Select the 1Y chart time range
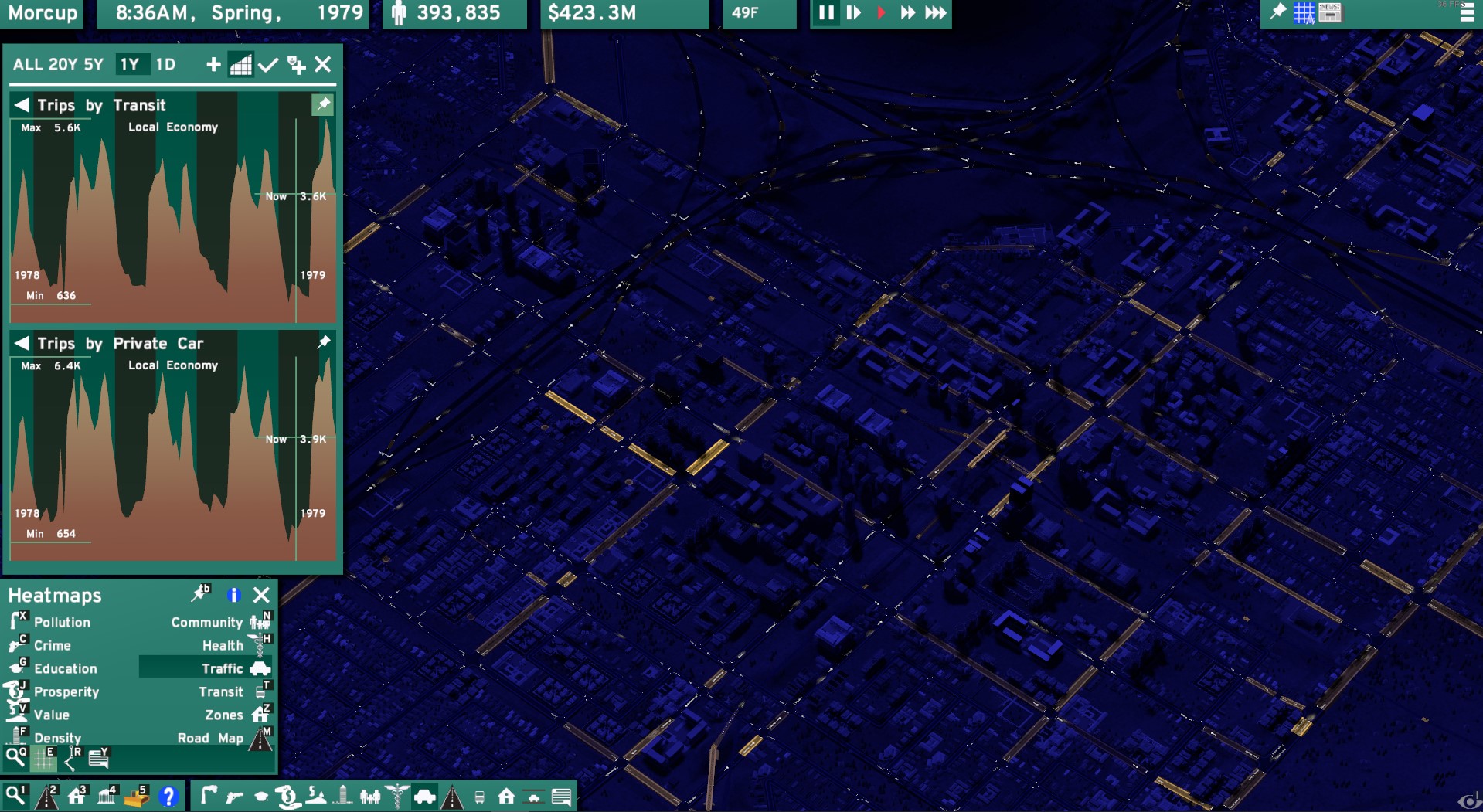 click(x=131, y=64)
